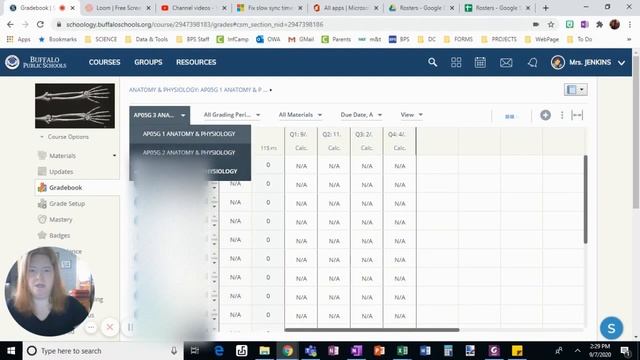This screenshot has width=640, height=360.
Task: Open the Windows Start menu
Action: (x=11, y=351)
